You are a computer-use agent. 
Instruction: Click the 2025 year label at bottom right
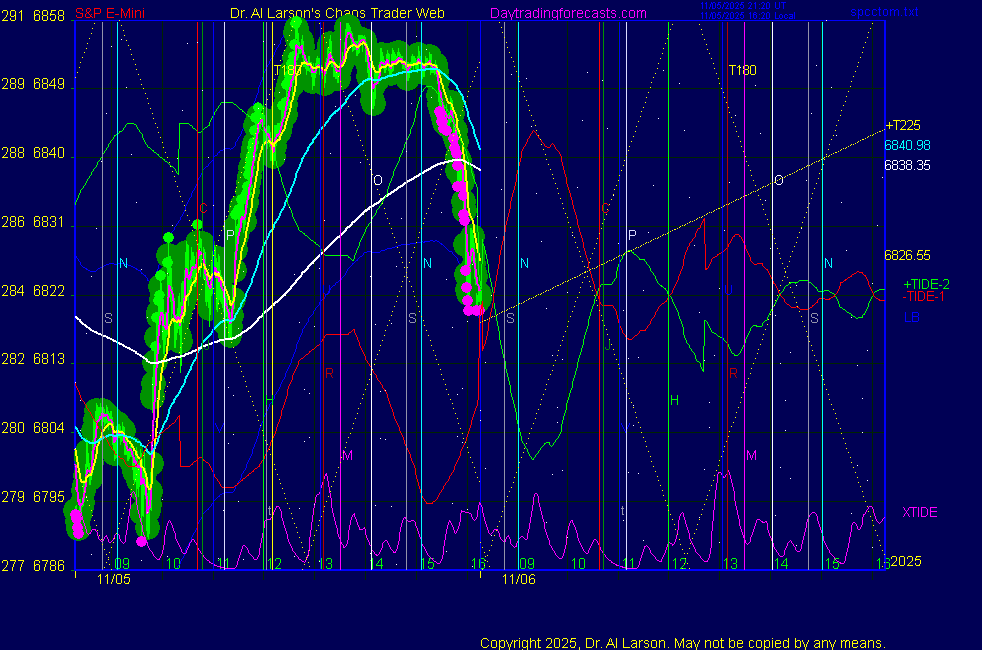[904, 562]
